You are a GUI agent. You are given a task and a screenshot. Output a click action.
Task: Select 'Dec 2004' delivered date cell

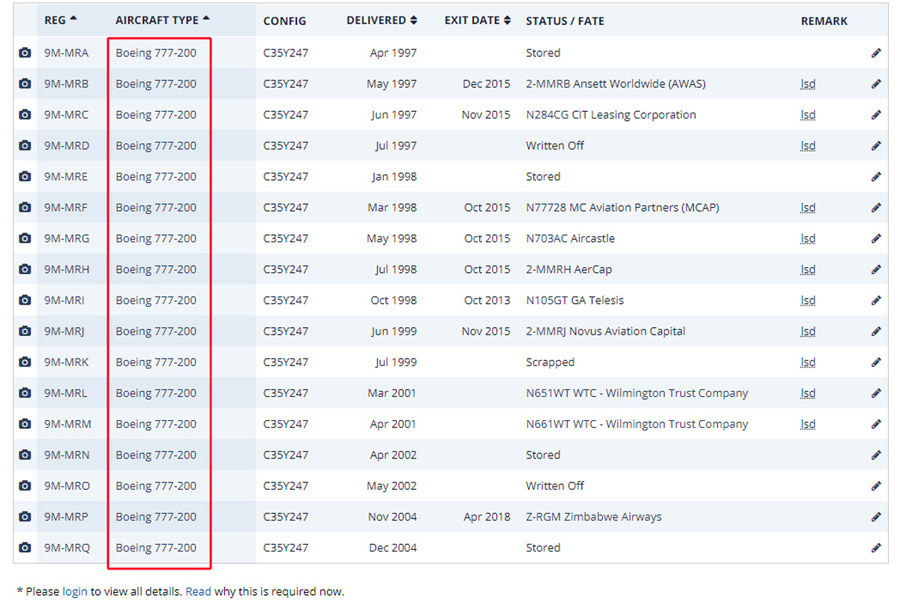[x=393, y=548]
